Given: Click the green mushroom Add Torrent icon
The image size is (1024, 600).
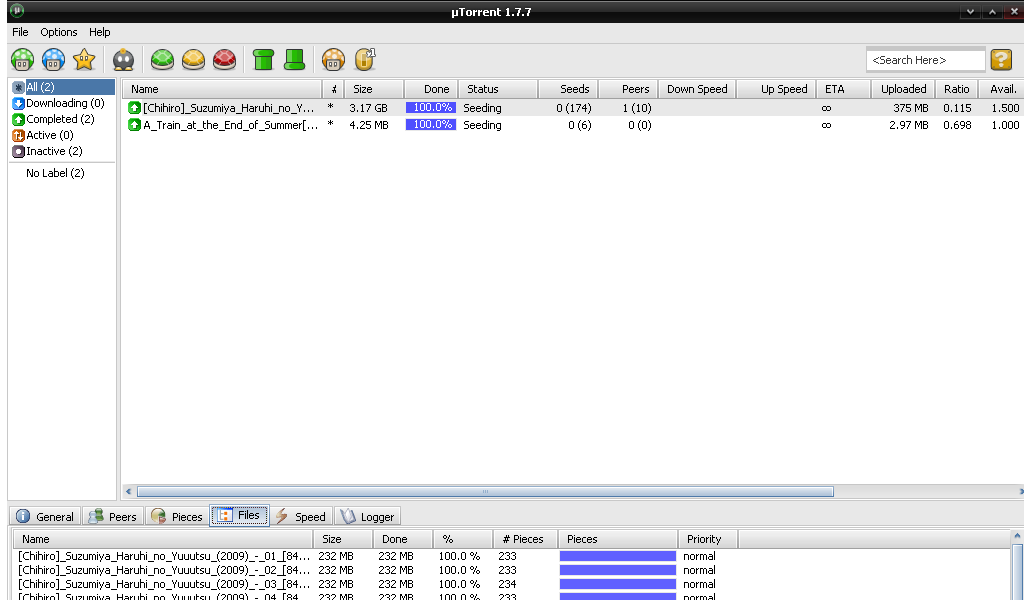Looking at the screenshot, I should (x=22, y=60).
